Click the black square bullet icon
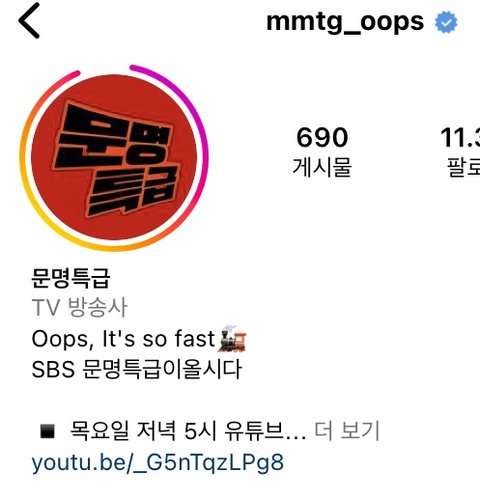480x499 pixels. pyautogui.click(x=47, y=431)
